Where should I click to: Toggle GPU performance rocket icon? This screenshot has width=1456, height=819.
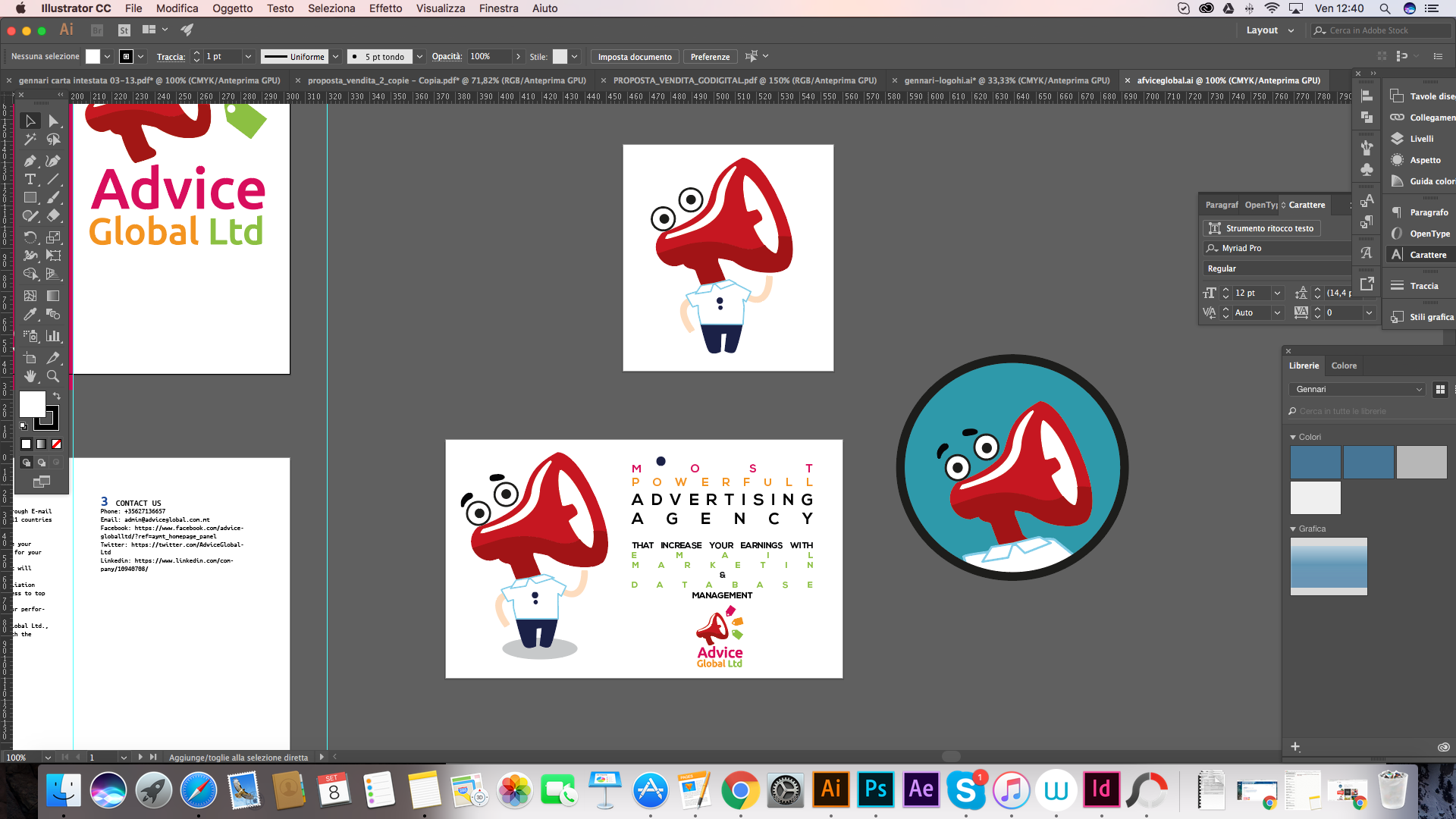point(187,30)
